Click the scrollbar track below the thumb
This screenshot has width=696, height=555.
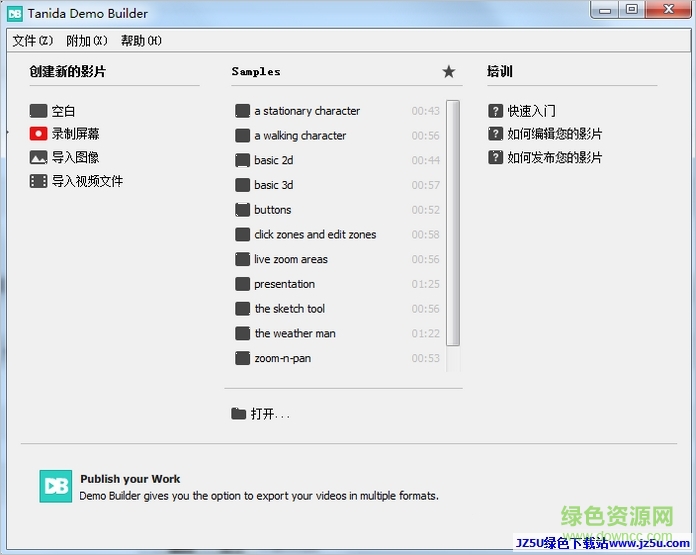453,359
